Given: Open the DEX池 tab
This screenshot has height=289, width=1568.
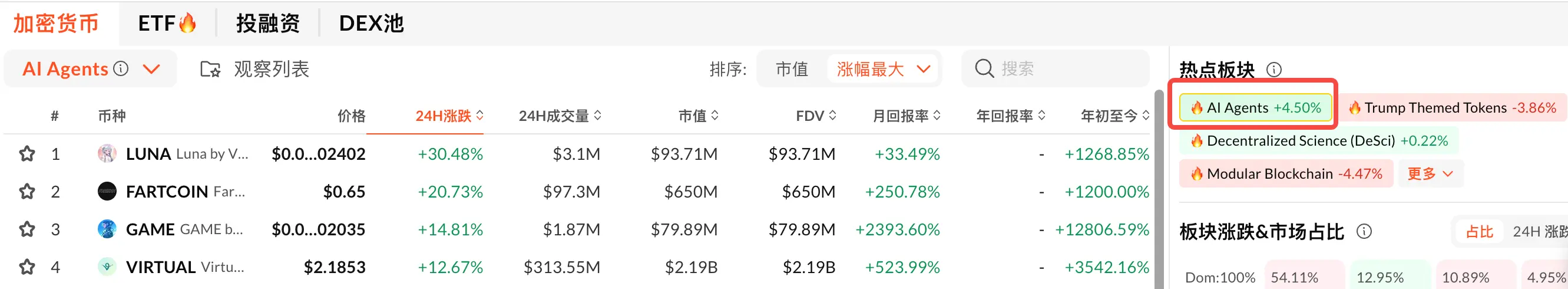Looking at the screenshot, I should 371,23.
